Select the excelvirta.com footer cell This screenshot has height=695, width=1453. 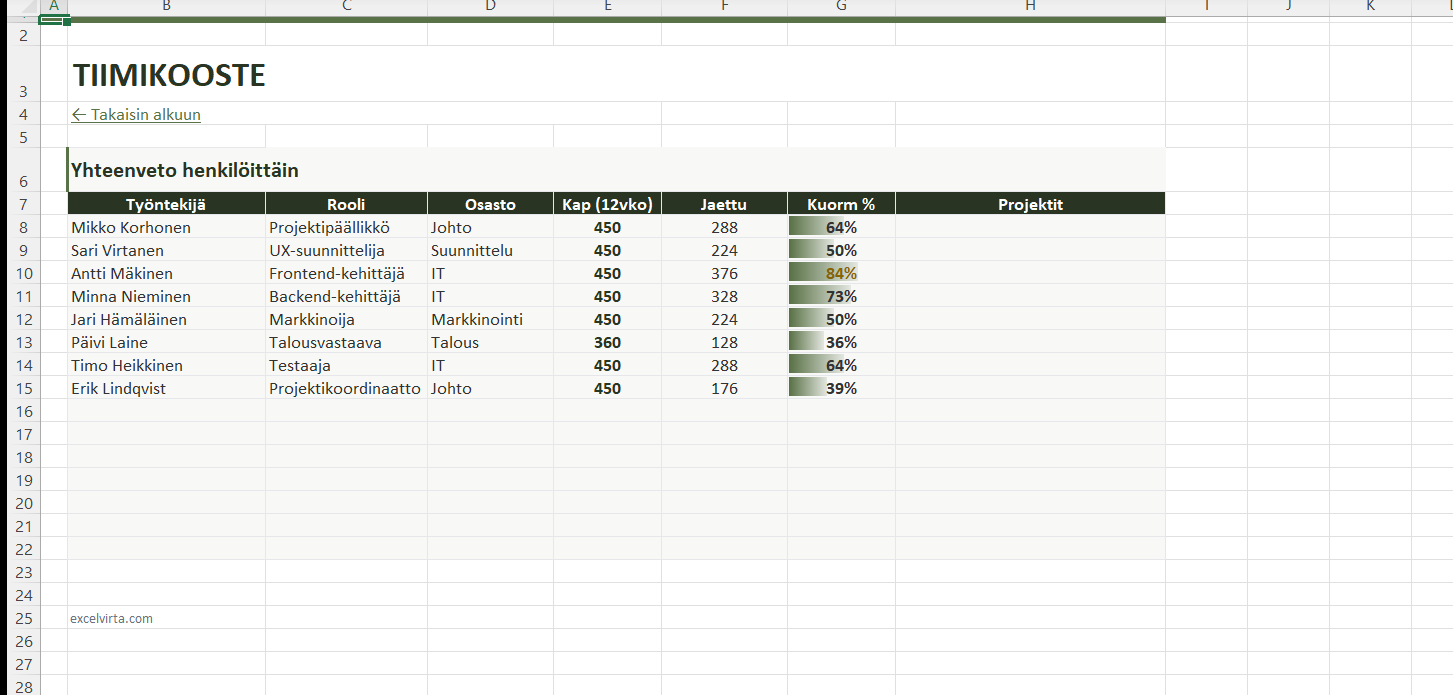pyautogui.click(x=112, y=619)
